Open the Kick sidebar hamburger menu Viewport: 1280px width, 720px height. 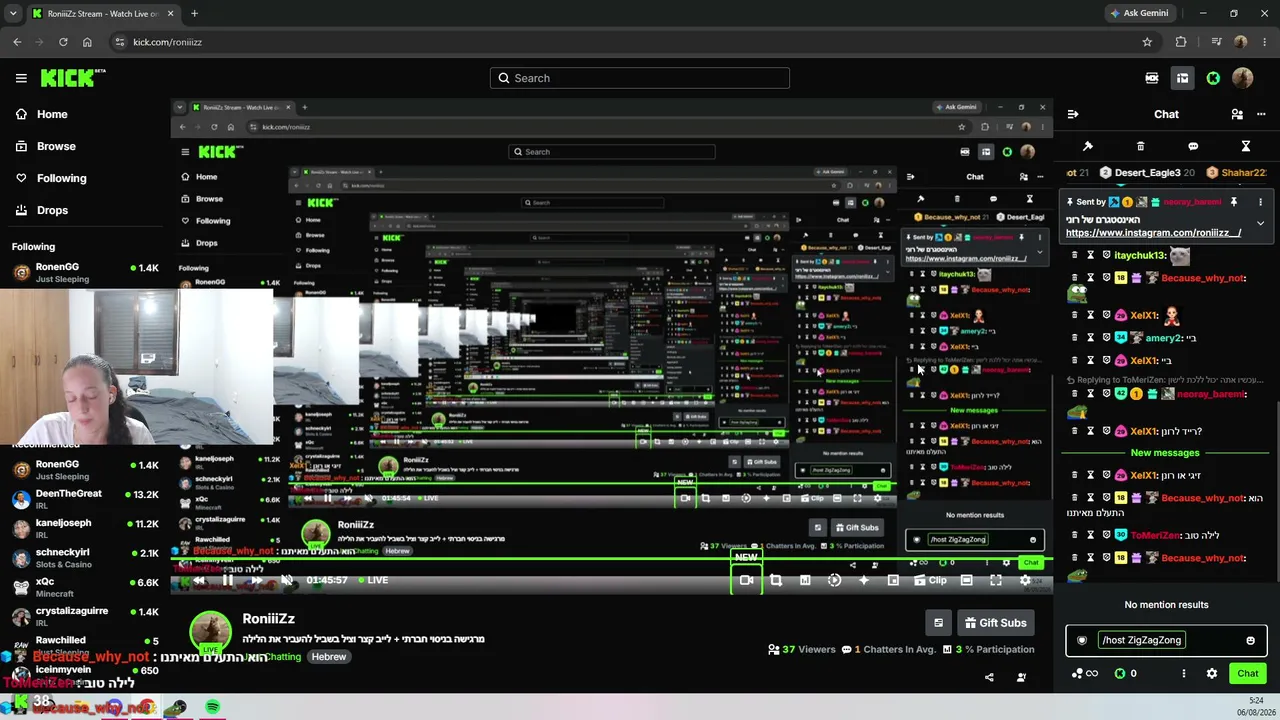[x=21, y=78]
